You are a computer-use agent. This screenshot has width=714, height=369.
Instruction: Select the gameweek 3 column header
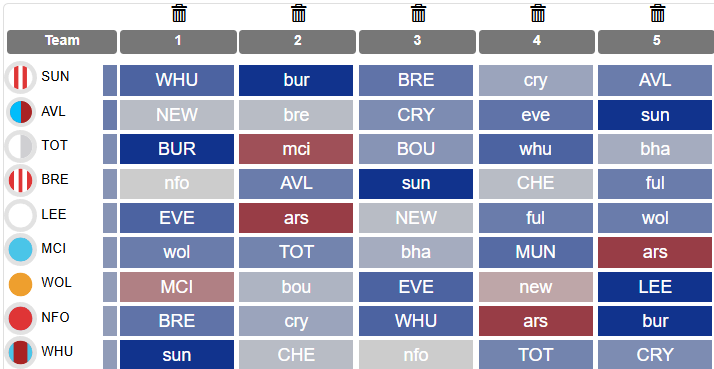coord(417,41)
